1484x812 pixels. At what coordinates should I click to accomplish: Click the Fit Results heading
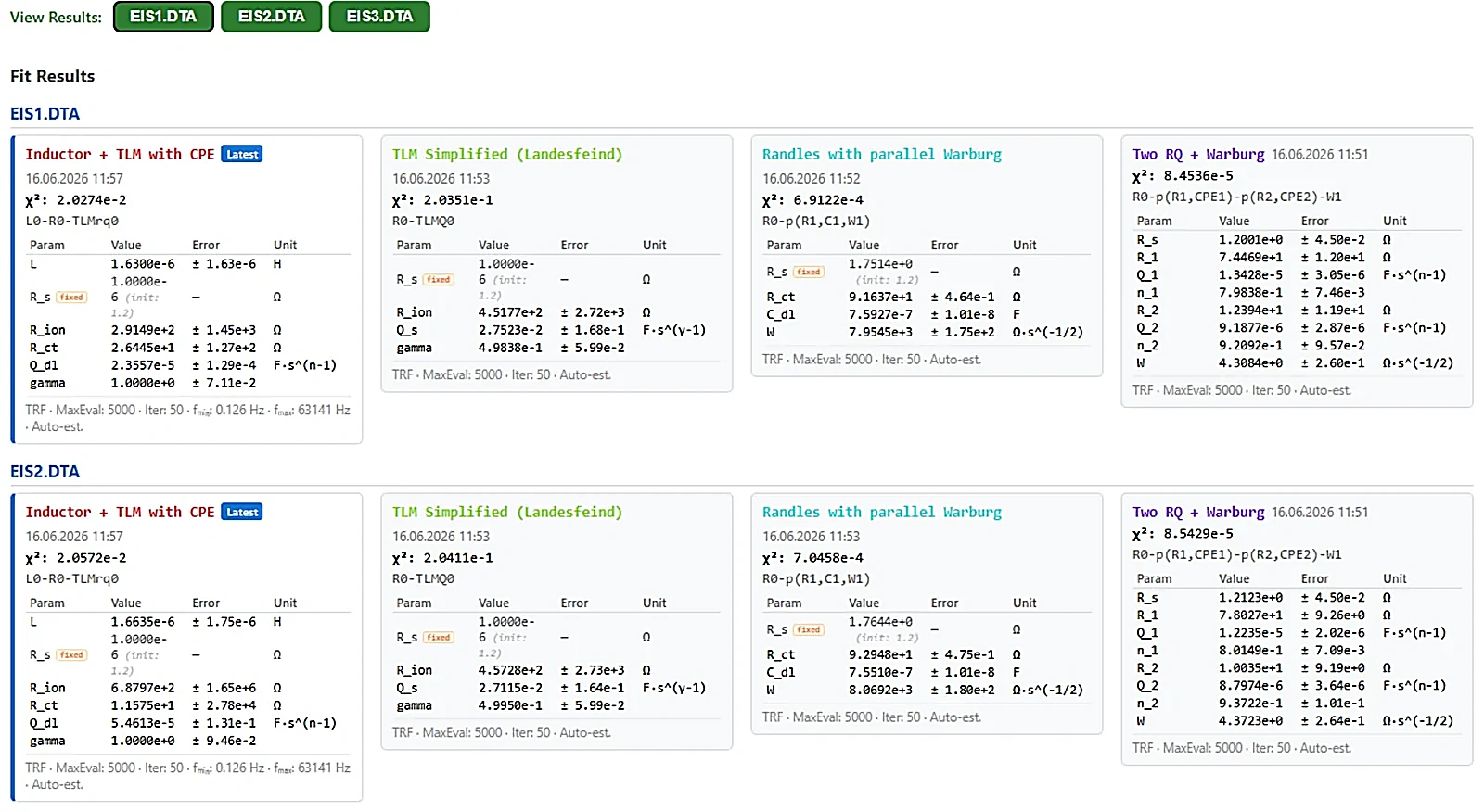point(52,76)
